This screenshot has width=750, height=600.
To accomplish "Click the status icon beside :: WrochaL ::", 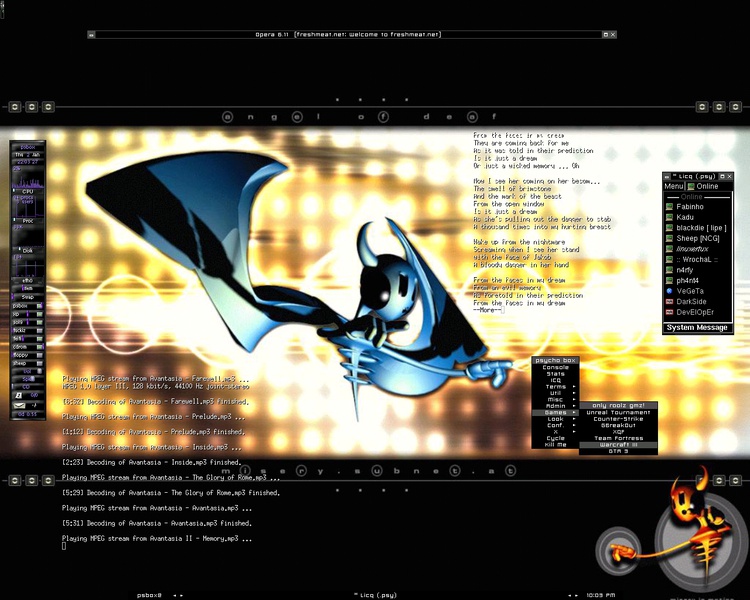I will (x=670, y=259).
